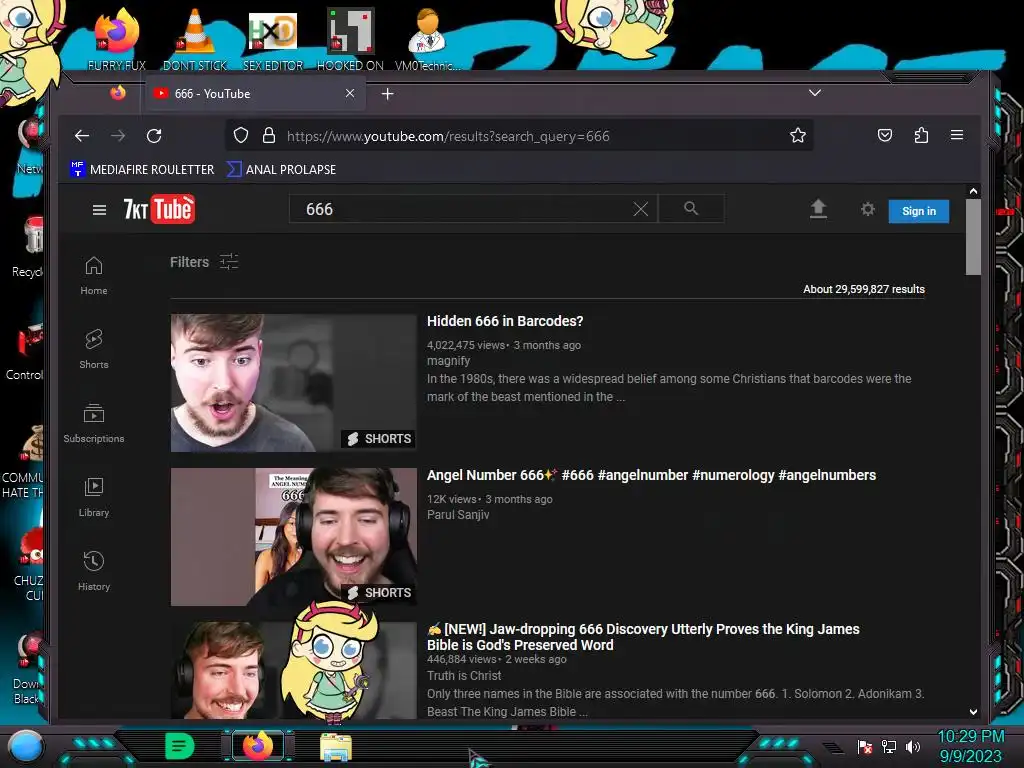Open Subscriptions in the sidebar
This screenshot has width=1024, height=768.
click(x=94, y=423)
